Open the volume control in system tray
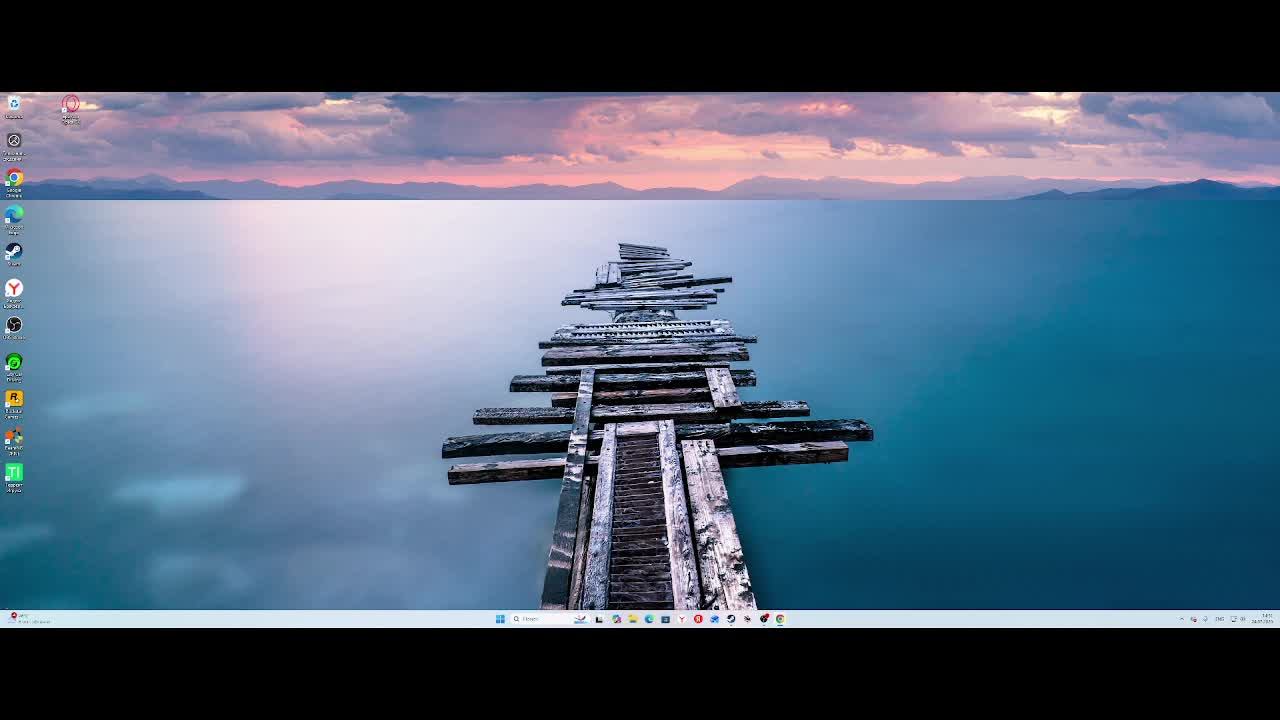The image size is (1280, 720). [1243, 619]
